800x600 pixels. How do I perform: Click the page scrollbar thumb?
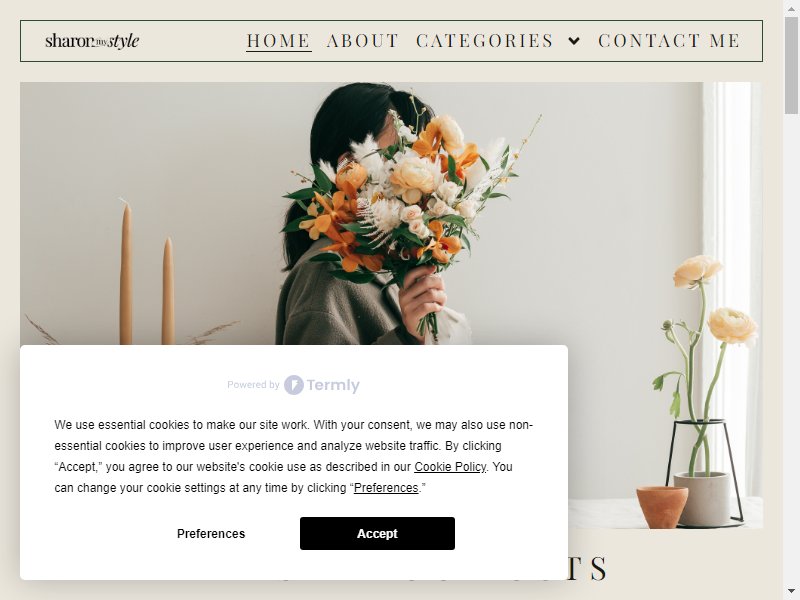[791, 66]
